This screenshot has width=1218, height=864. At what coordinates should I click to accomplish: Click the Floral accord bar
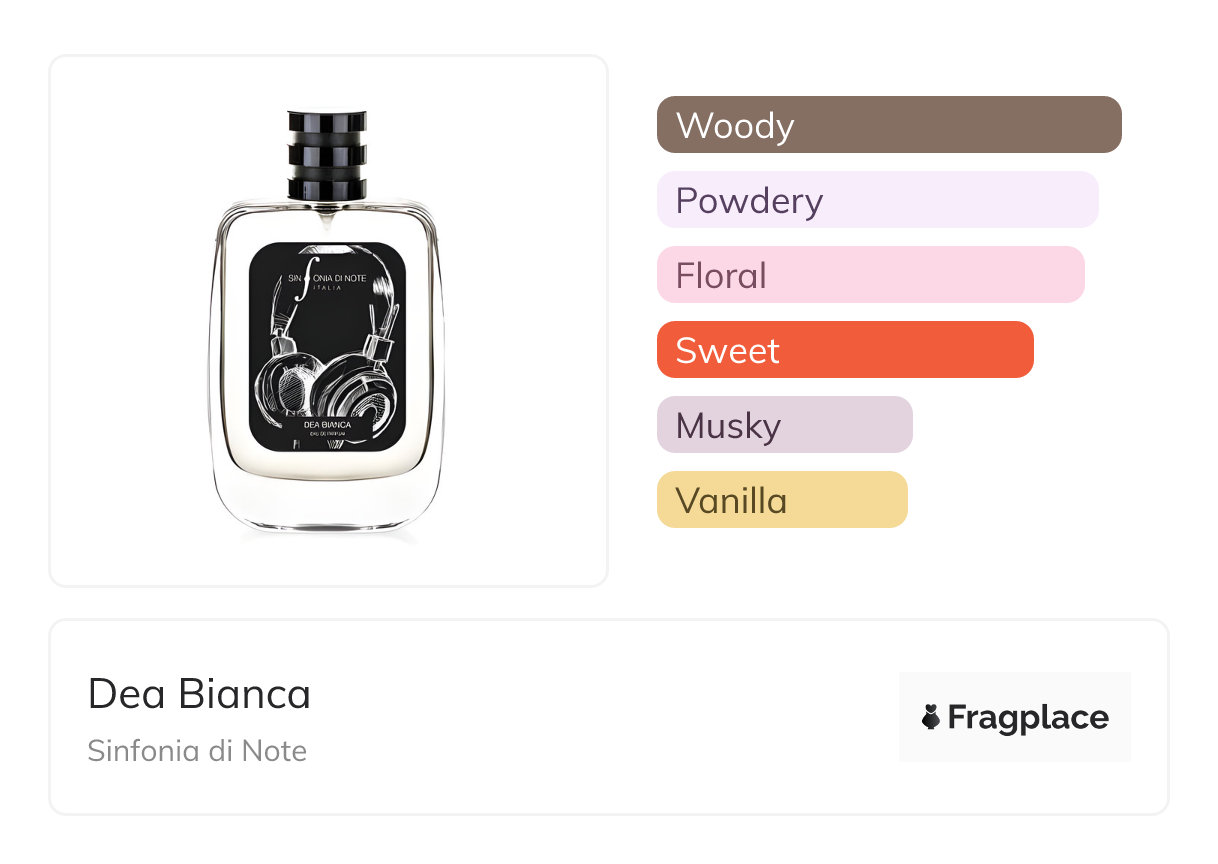pos(871,275)
